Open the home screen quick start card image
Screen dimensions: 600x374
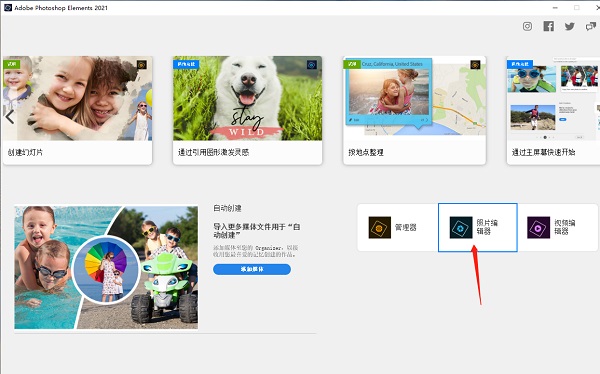pyautogui.click(x=553, y=98)
